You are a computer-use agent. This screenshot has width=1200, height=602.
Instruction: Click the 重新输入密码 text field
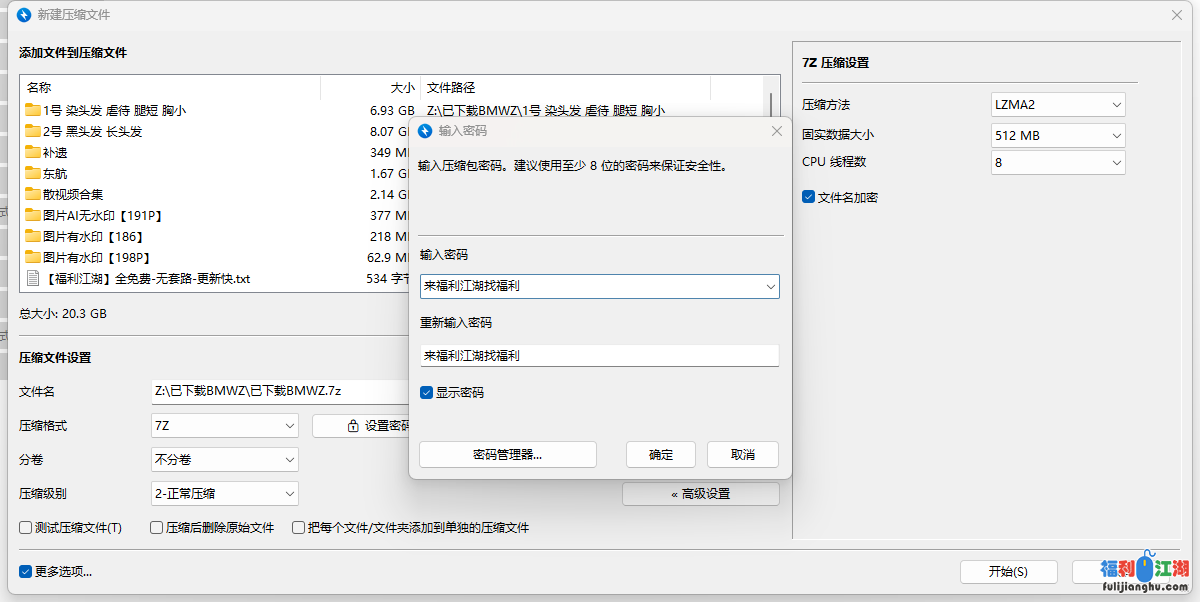599,356
